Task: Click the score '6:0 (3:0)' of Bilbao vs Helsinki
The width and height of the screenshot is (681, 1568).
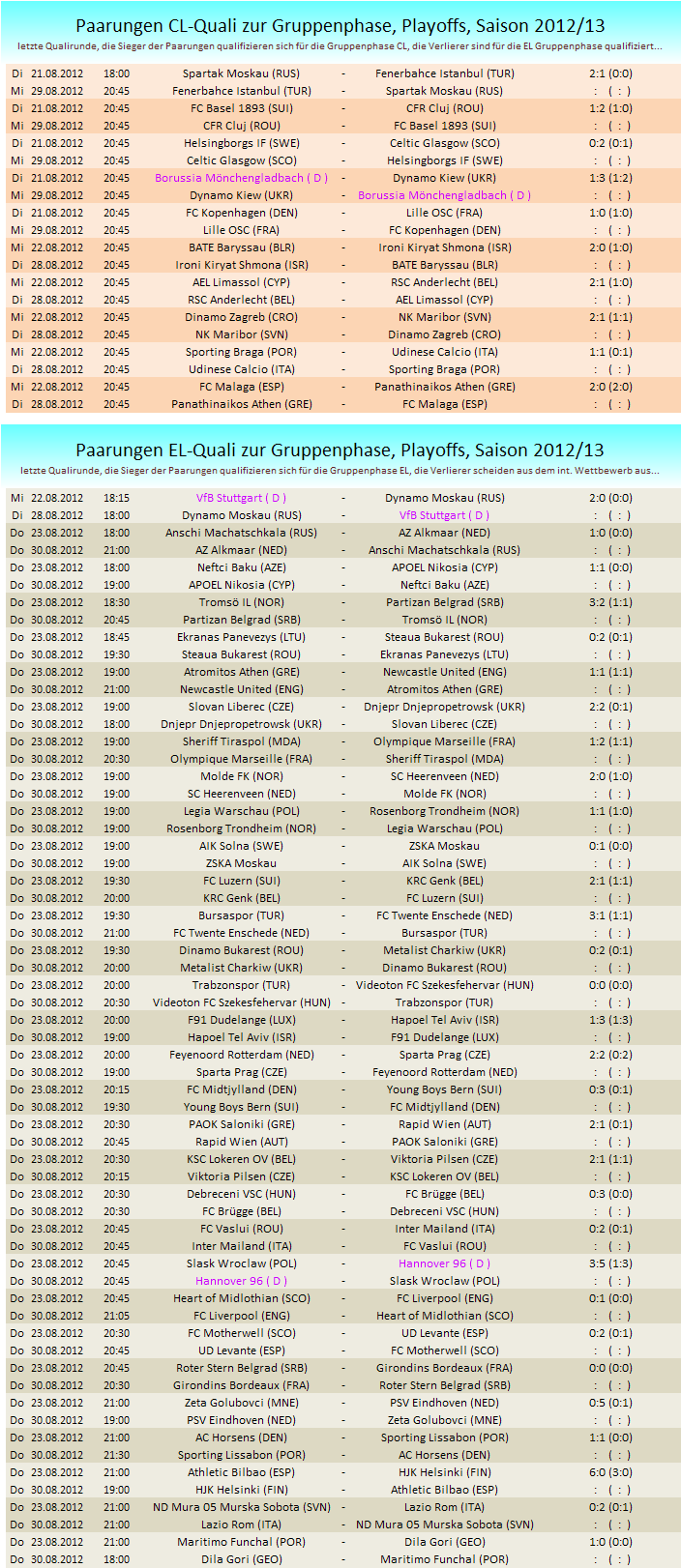Action: 611,1472
